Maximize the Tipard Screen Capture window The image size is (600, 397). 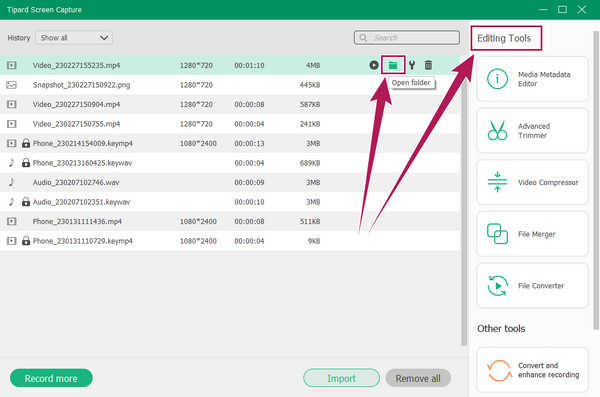(x=562, y=10)
